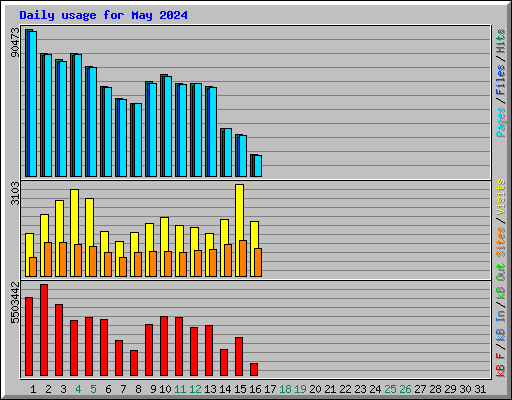Select day 10 on the date axis
Viewport: 512px width, 400px height.
point(165,389)
